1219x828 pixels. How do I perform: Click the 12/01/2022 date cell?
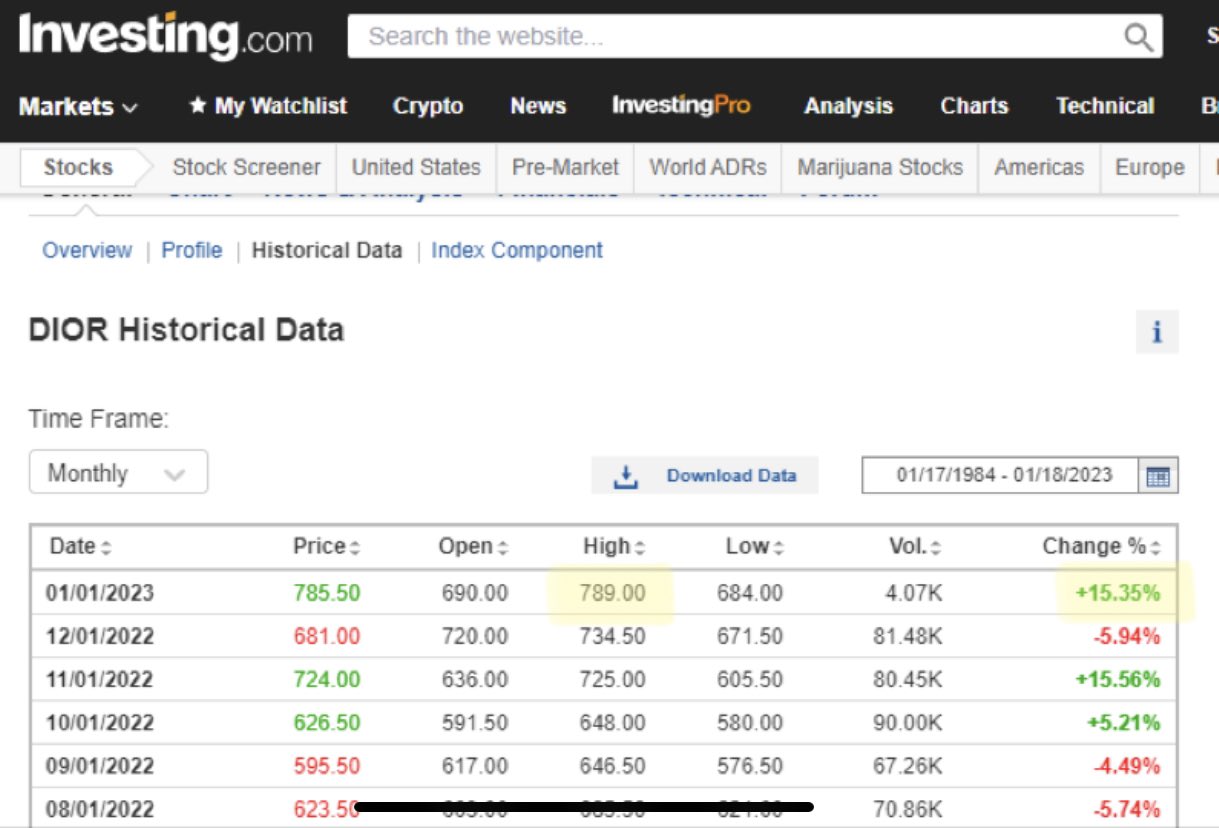click(x=100, y=636)
